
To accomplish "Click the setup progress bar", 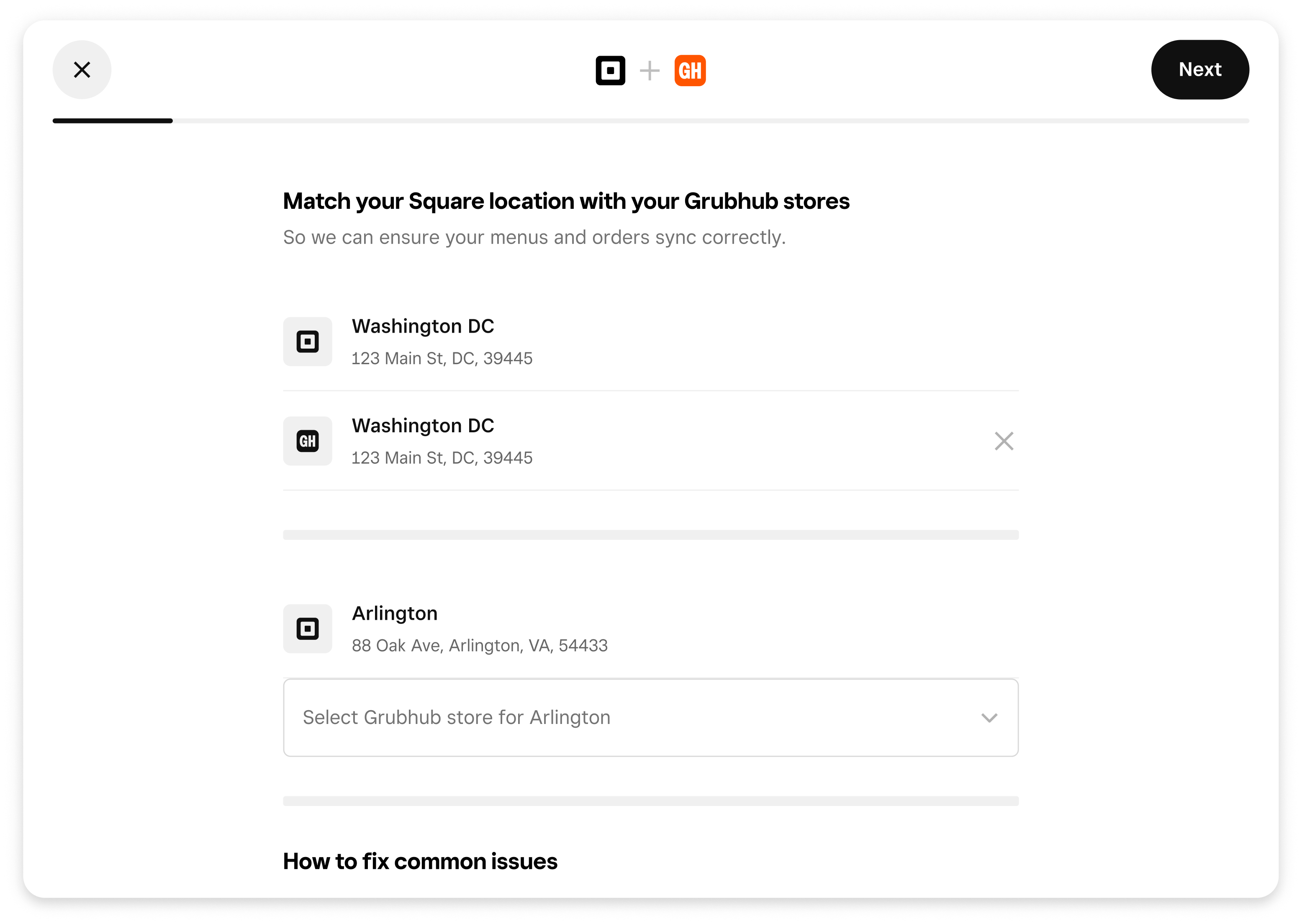I will pos(650,121).
